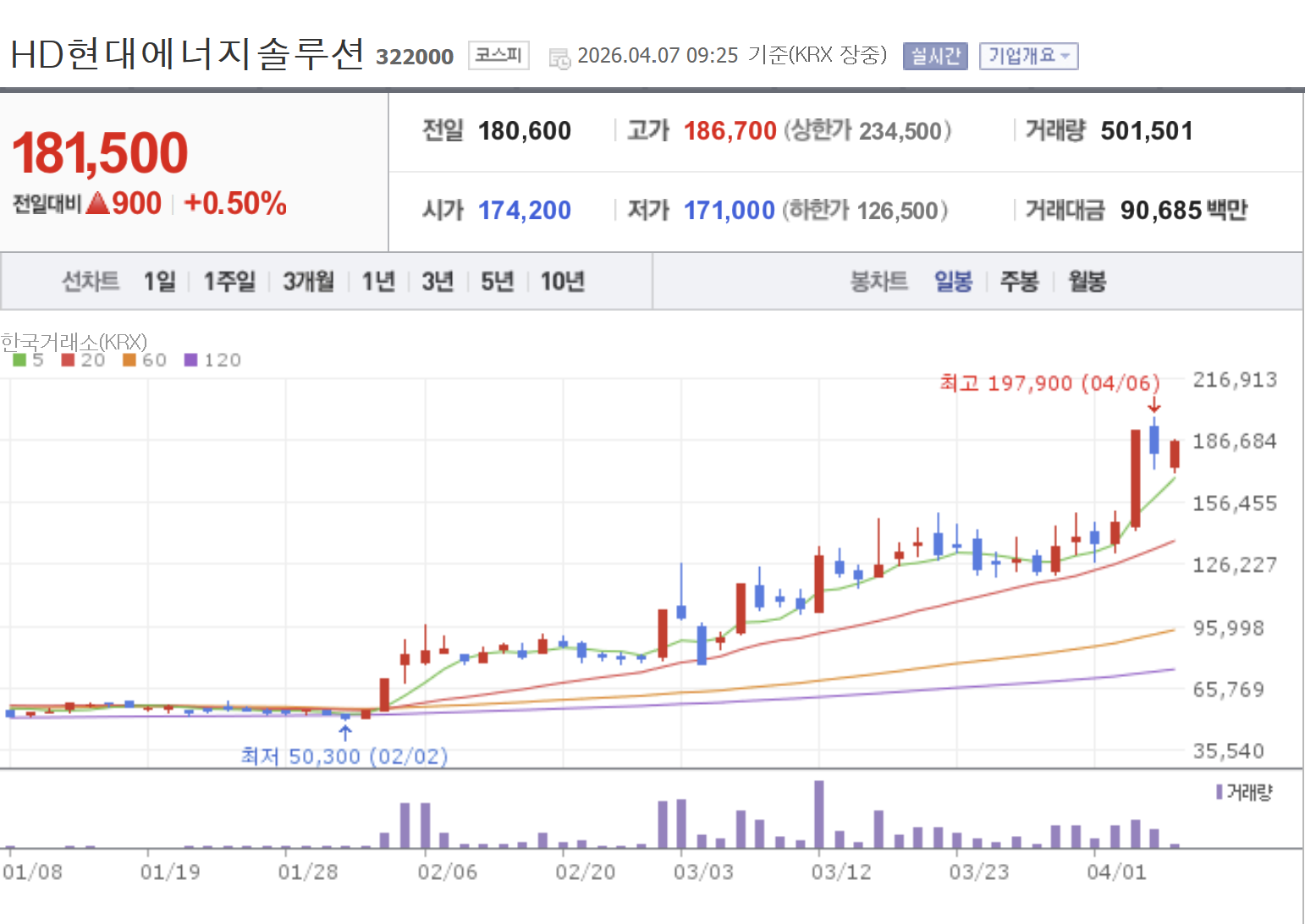Click day low value 171,000
The width and height of the screenshot is (1305, 924).
pos(730,211)
